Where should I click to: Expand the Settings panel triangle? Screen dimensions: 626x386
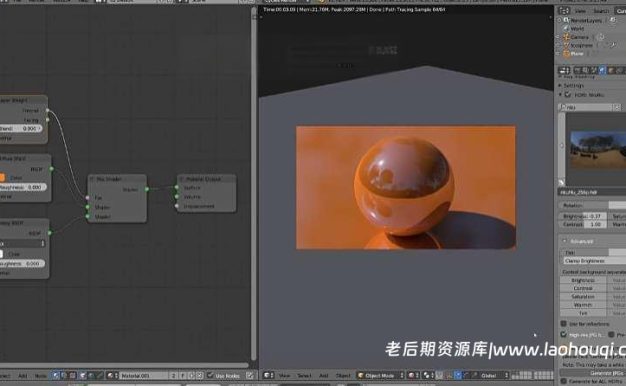coord(560,85)
